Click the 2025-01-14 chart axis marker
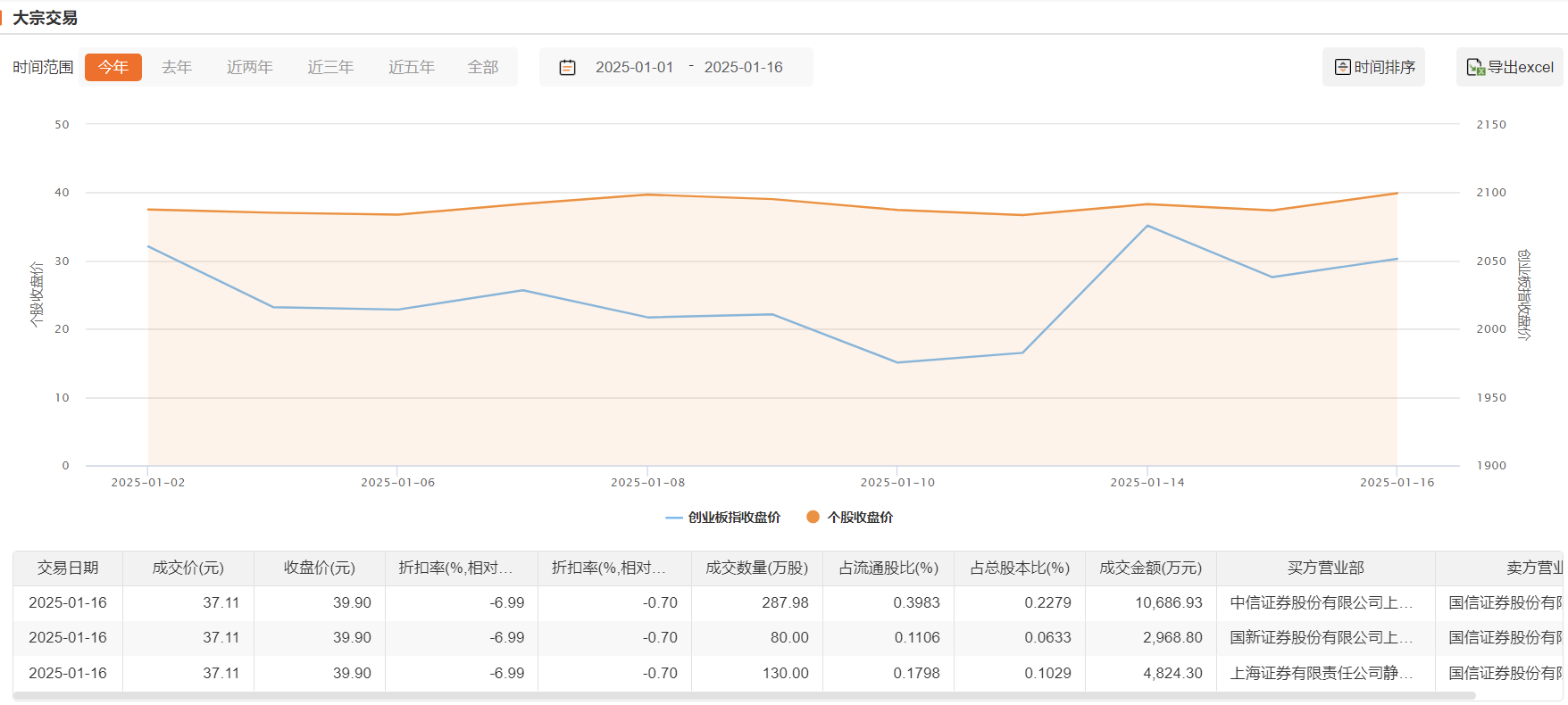Screen dimensions: 1568x705 [1147, 483]
